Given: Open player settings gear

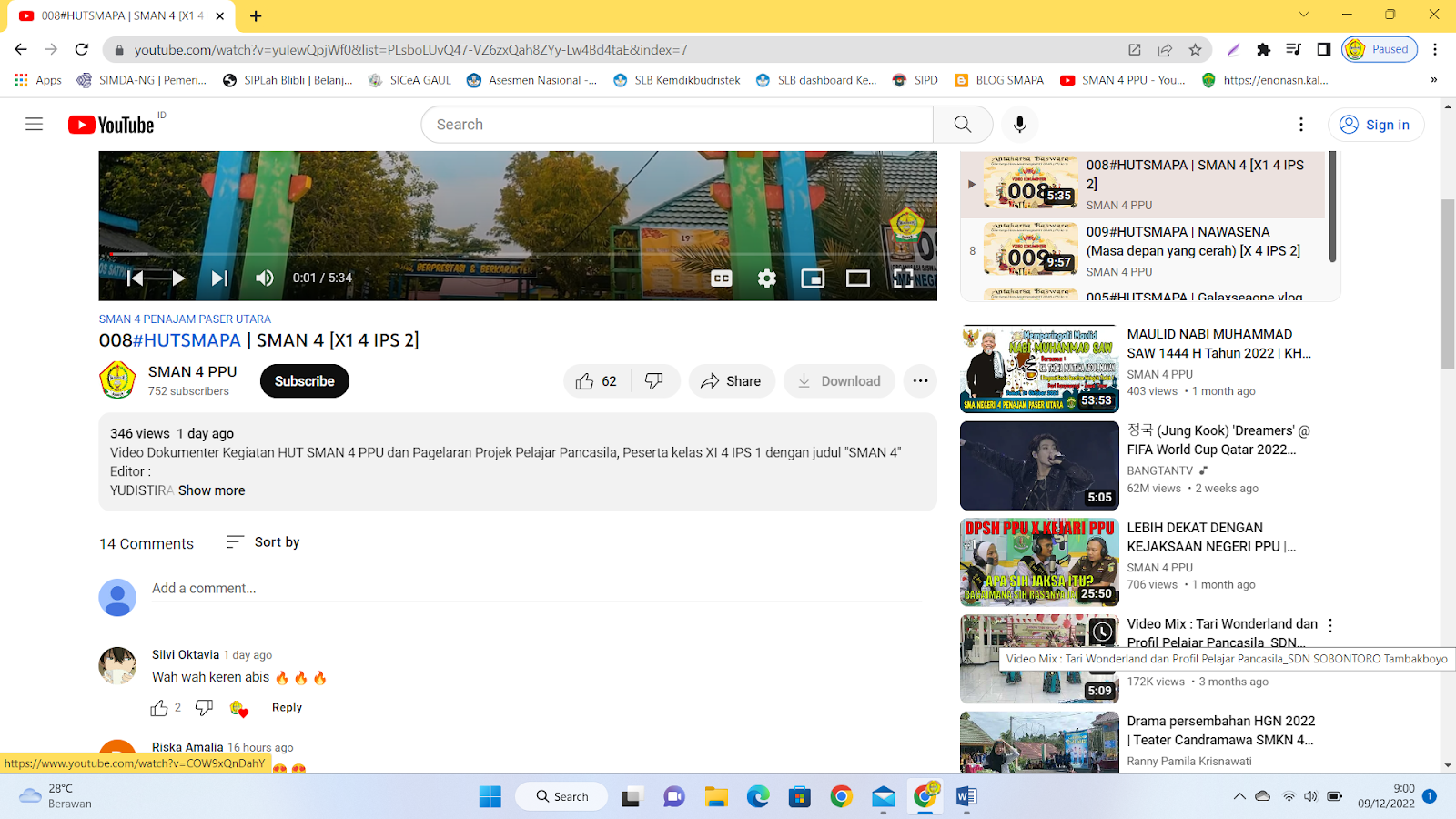Looking at the screenshot, I should [767, 278].
